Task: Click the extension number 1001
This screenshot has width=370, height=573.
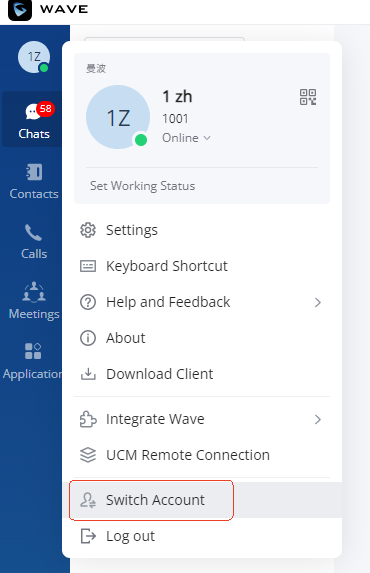Action: pyautogui.click(x=175, y=118)
